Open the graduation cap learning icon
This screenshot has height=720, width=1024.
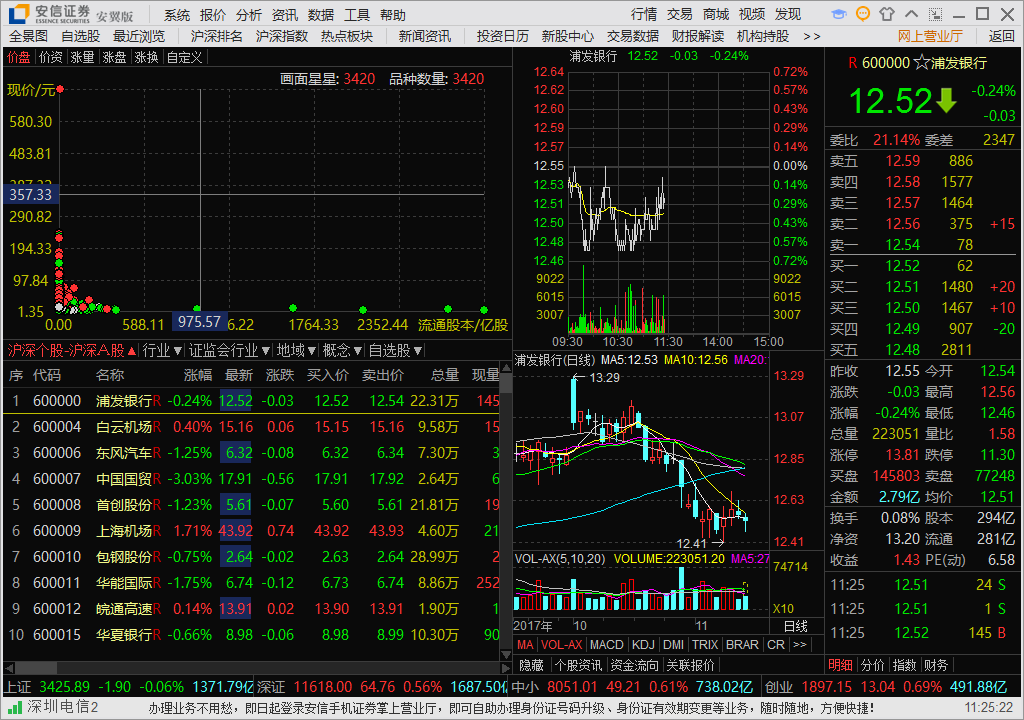click(839, 14)
